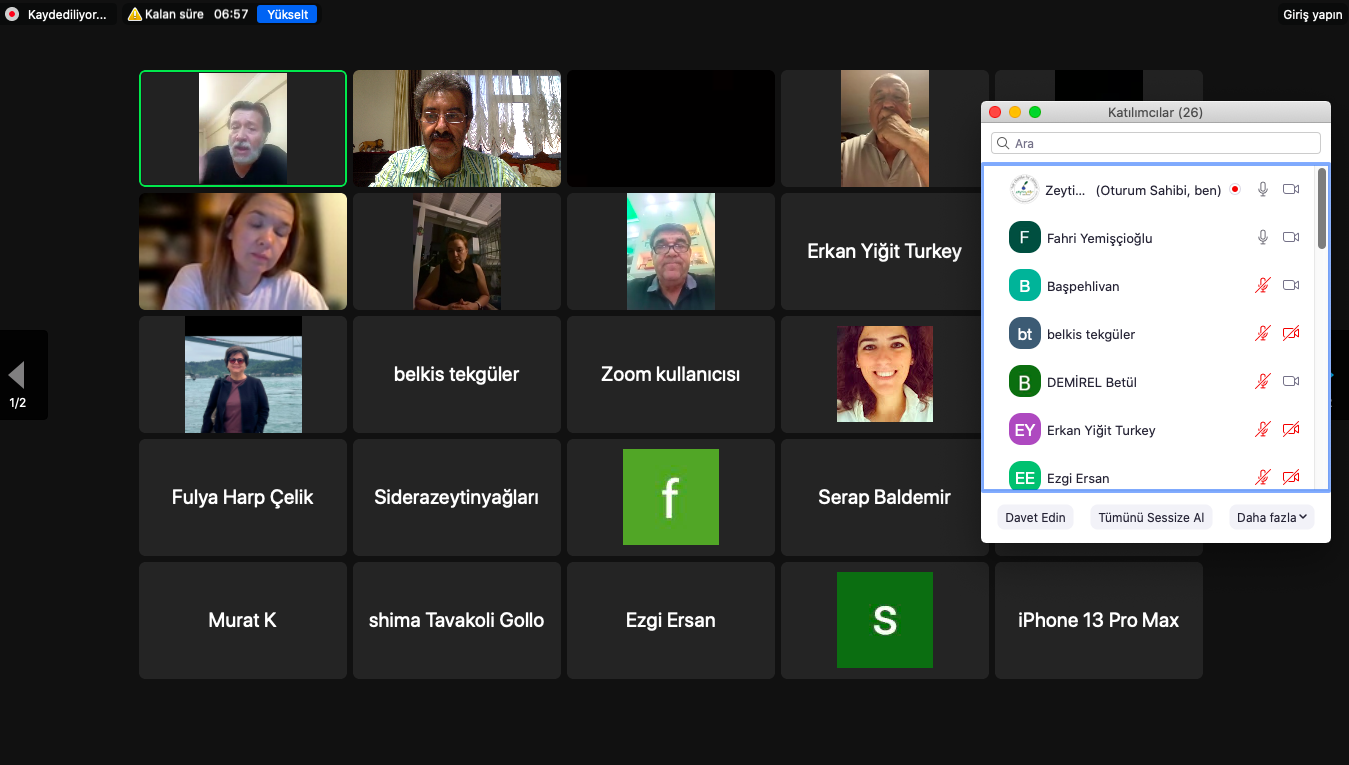
Task: Click the Tümünü Sessize Al button
Action: (1151, 517)
